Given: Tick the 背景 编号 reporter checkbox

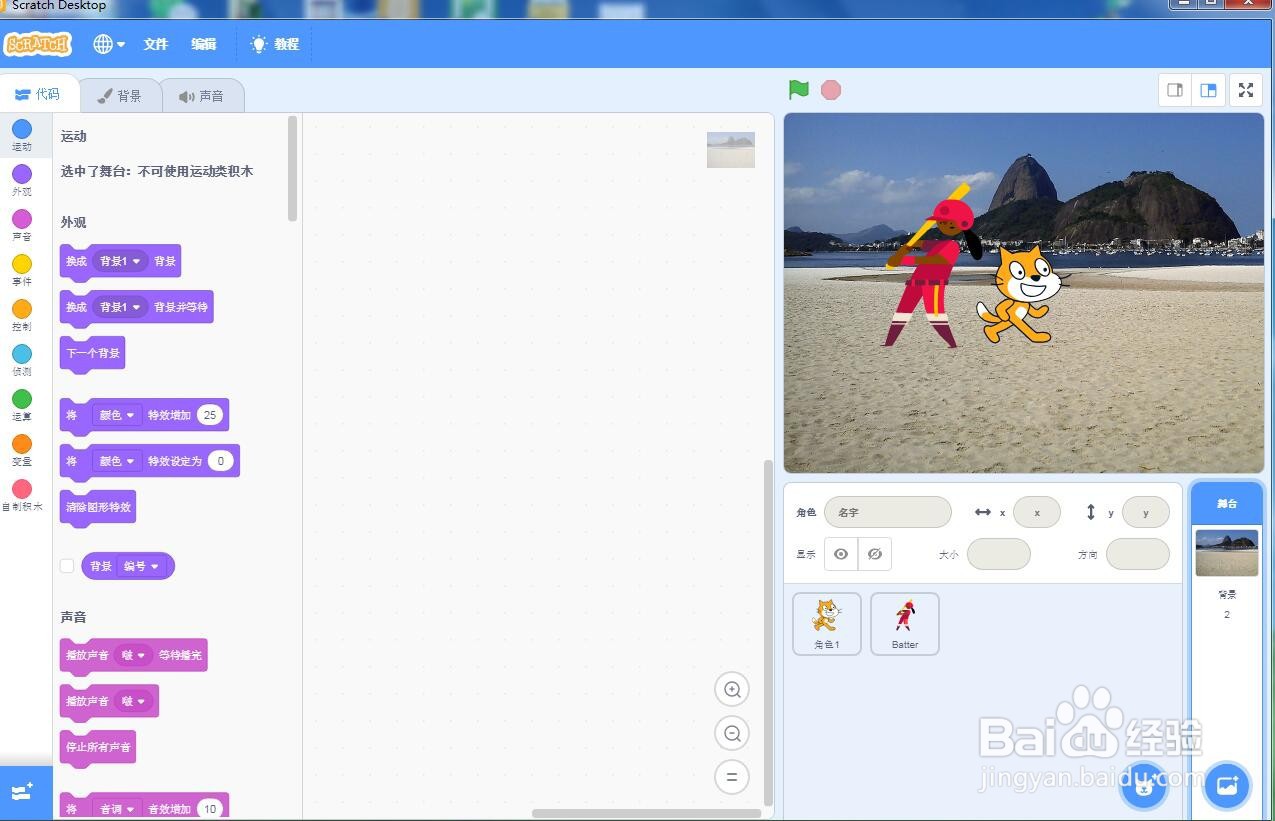Looking at the screenshot, I should [x=67, y=566].
